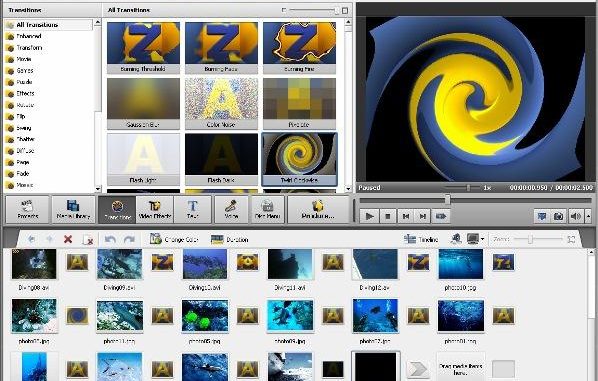Select the Twirl Clockwise transition thumbnail
Viewport: 598px width, 381px height.
pyautogui.click(x=299, y=159)
